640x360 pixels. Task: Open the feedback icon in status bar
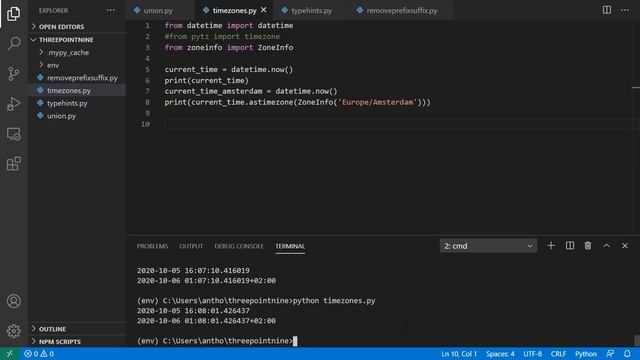(610, 353)
